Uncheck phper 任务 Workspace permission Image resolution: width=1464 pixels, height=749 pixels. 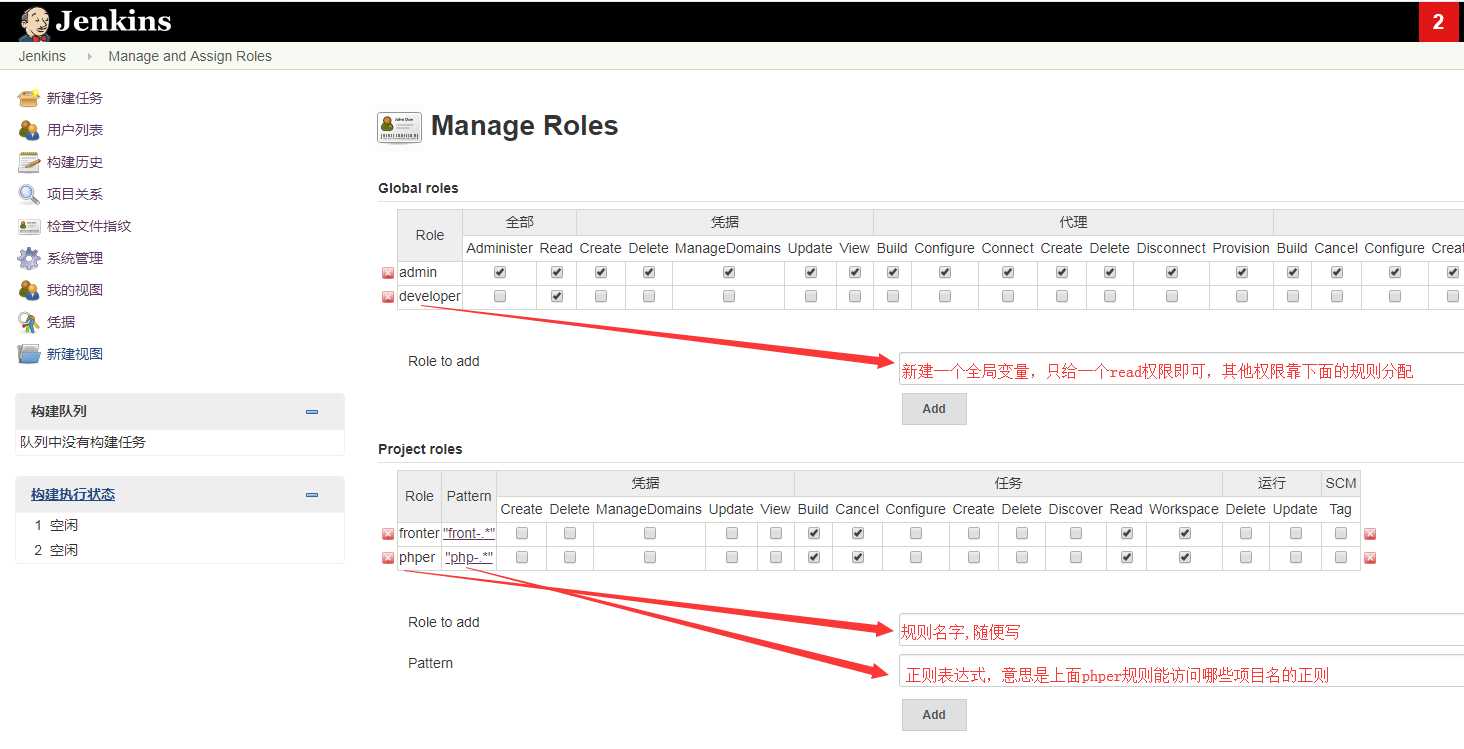1185,557
